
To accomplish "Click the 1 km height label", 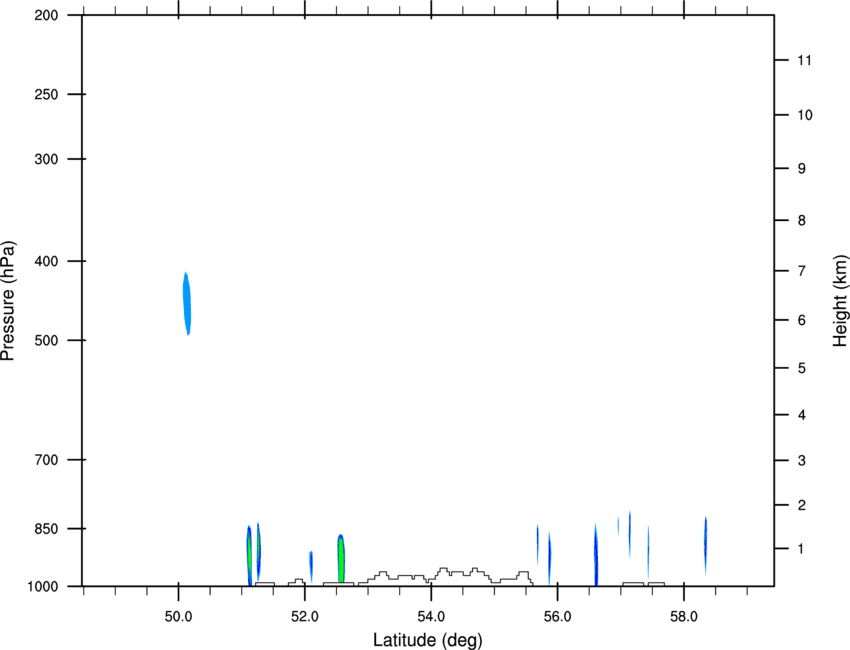I will coord(801,549).
